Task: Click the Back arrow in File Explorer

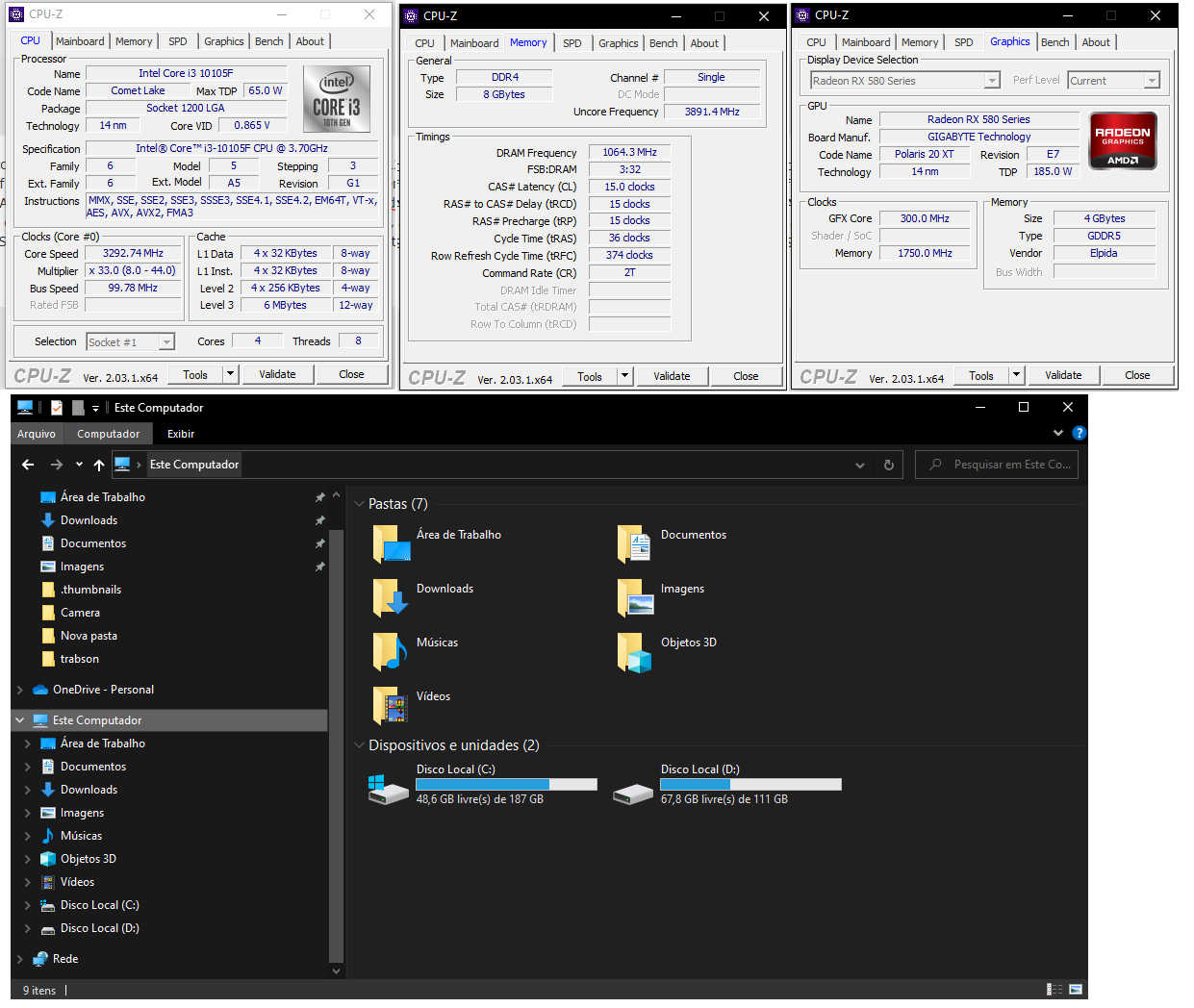Action: [x=28, y=465]
